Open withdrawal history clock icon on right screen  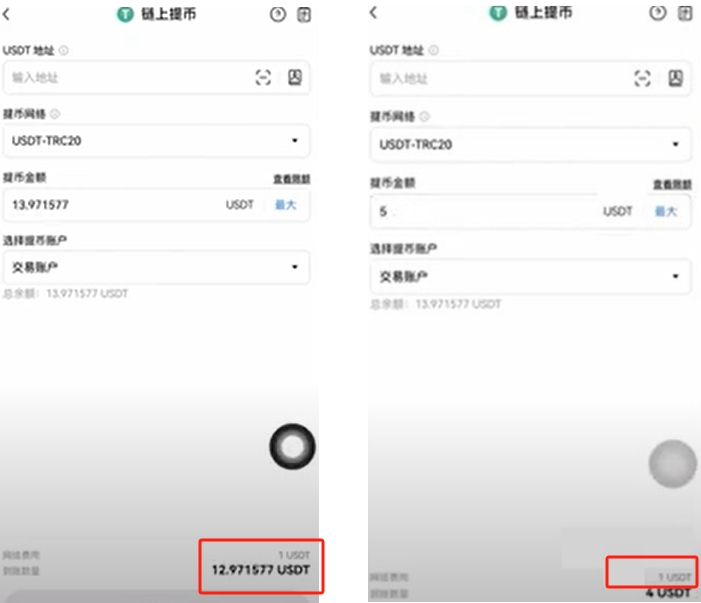coord(658,13)
